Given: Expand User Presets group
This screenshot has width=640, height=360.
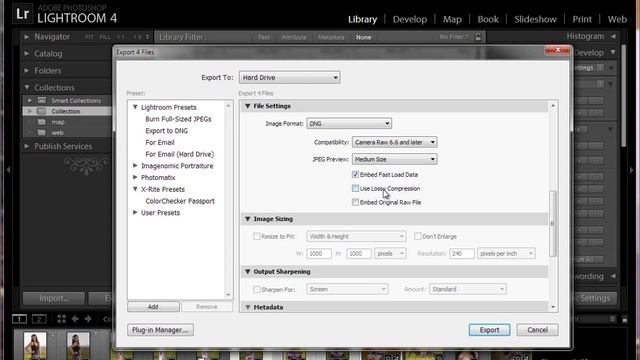Looking at the screenshot, I should tap(135, 212).
